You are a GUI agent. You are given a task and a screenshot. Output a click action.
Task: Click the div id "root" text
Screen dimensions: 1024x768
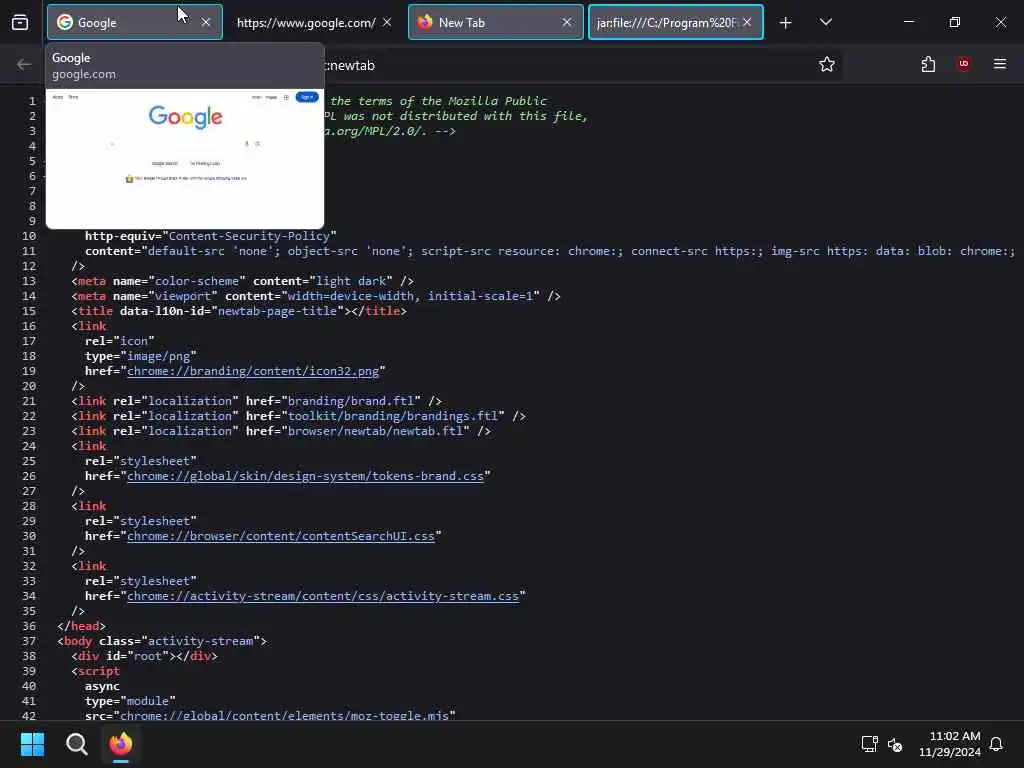148,656
